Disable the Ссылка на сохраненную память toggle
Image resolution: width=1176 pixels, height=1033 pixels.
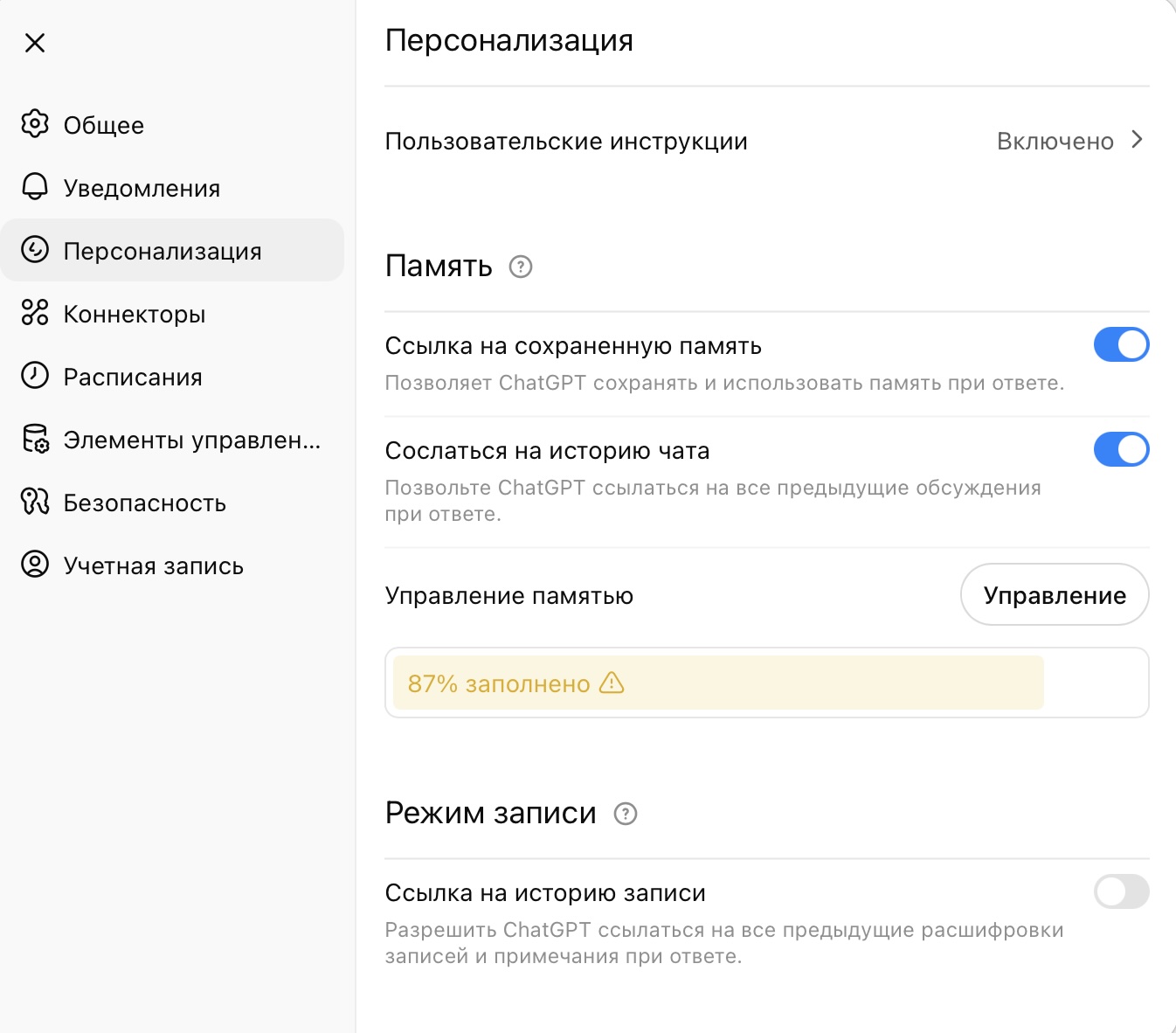click(1121, 344)
